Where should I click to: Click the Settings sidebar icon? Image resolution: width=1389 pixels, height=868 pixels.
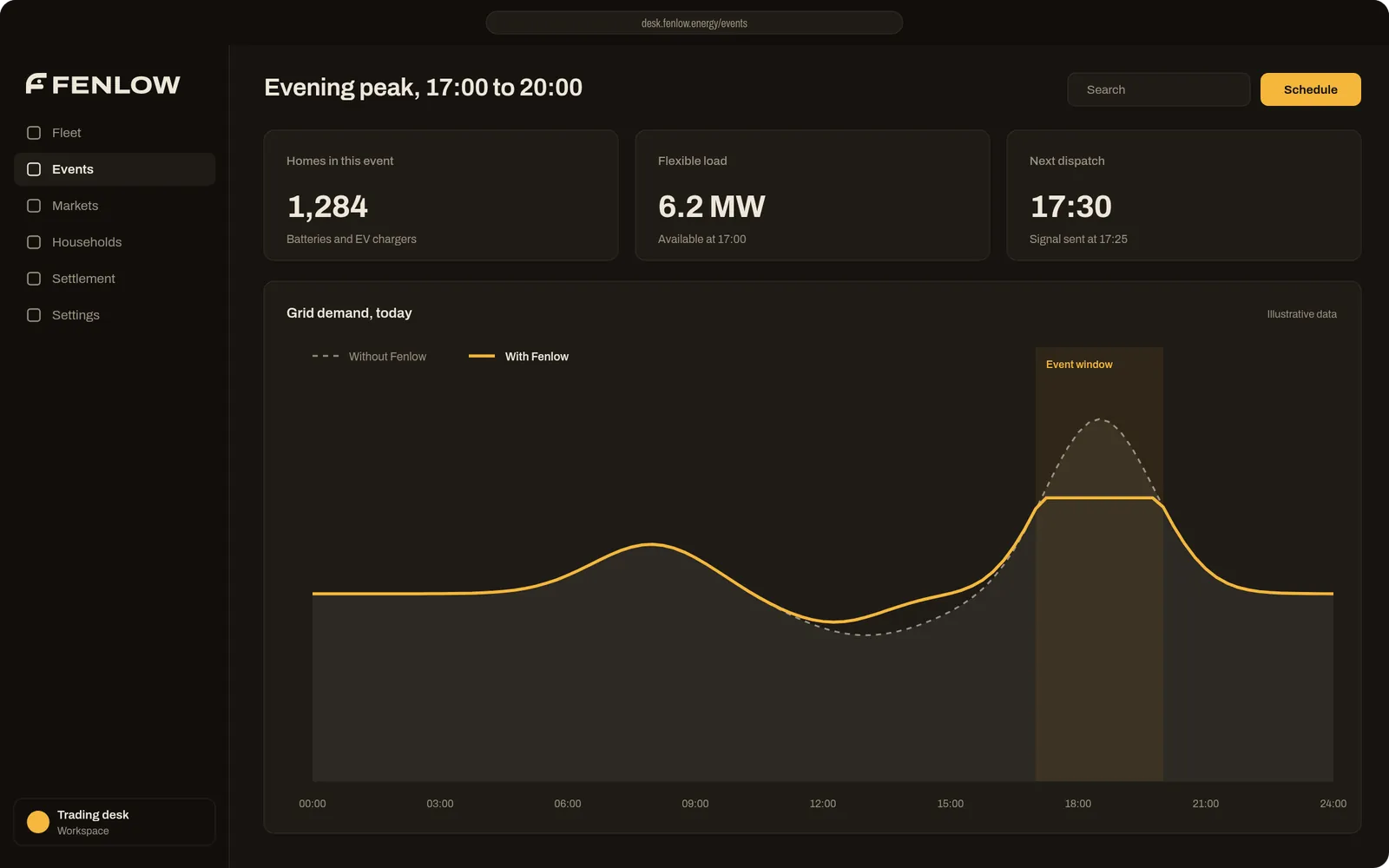pyautogui.click(x=34, y=315)
